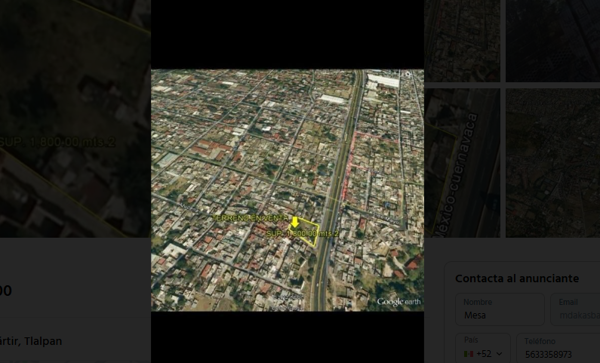Image resolution: width=600 pixels, height=363 pixels.
Task: Open the large left background photo labeled SUP. 1,800.00 mts.2
Action: coord(75,119)
